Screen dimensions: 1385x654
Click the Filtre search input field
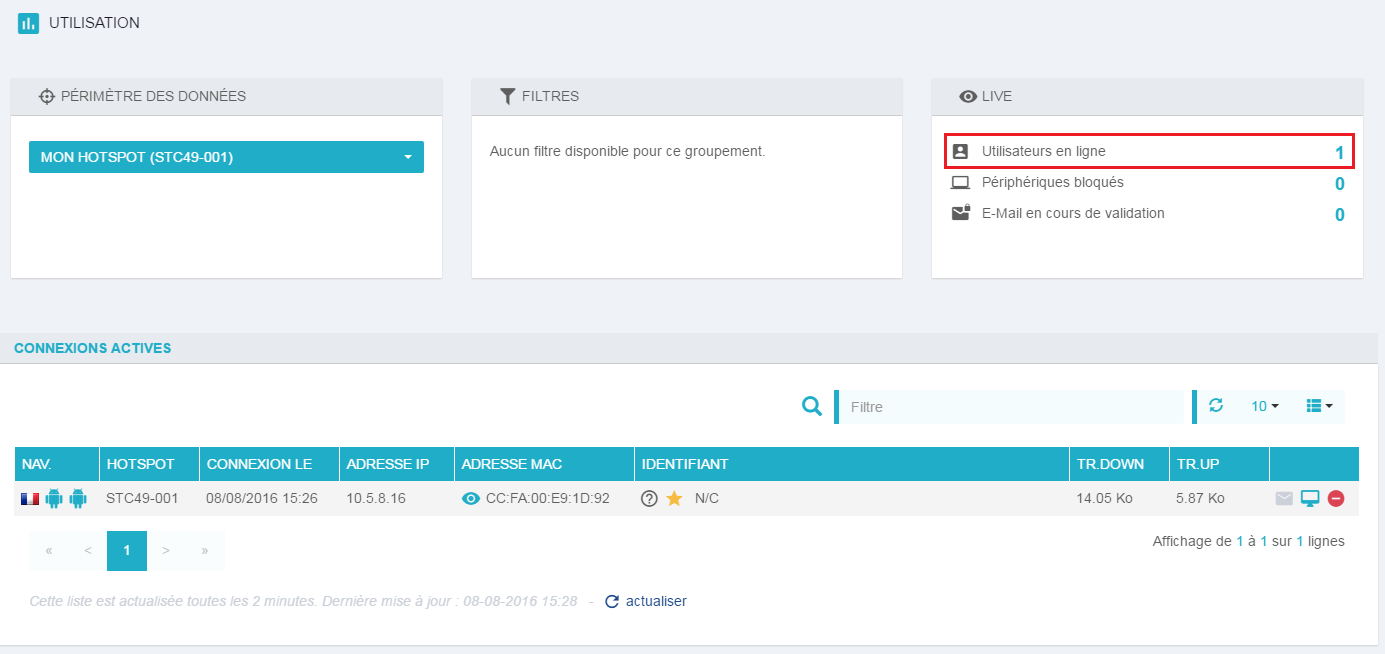[x=1012, y=407]
